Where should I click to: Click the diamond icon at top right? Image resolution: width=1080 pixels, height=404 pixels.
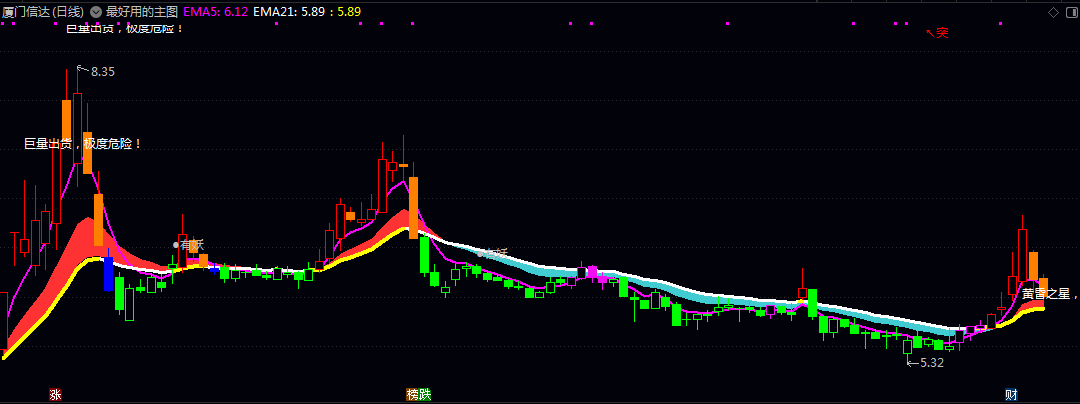pyautogui.click(x=1052, y=12)
